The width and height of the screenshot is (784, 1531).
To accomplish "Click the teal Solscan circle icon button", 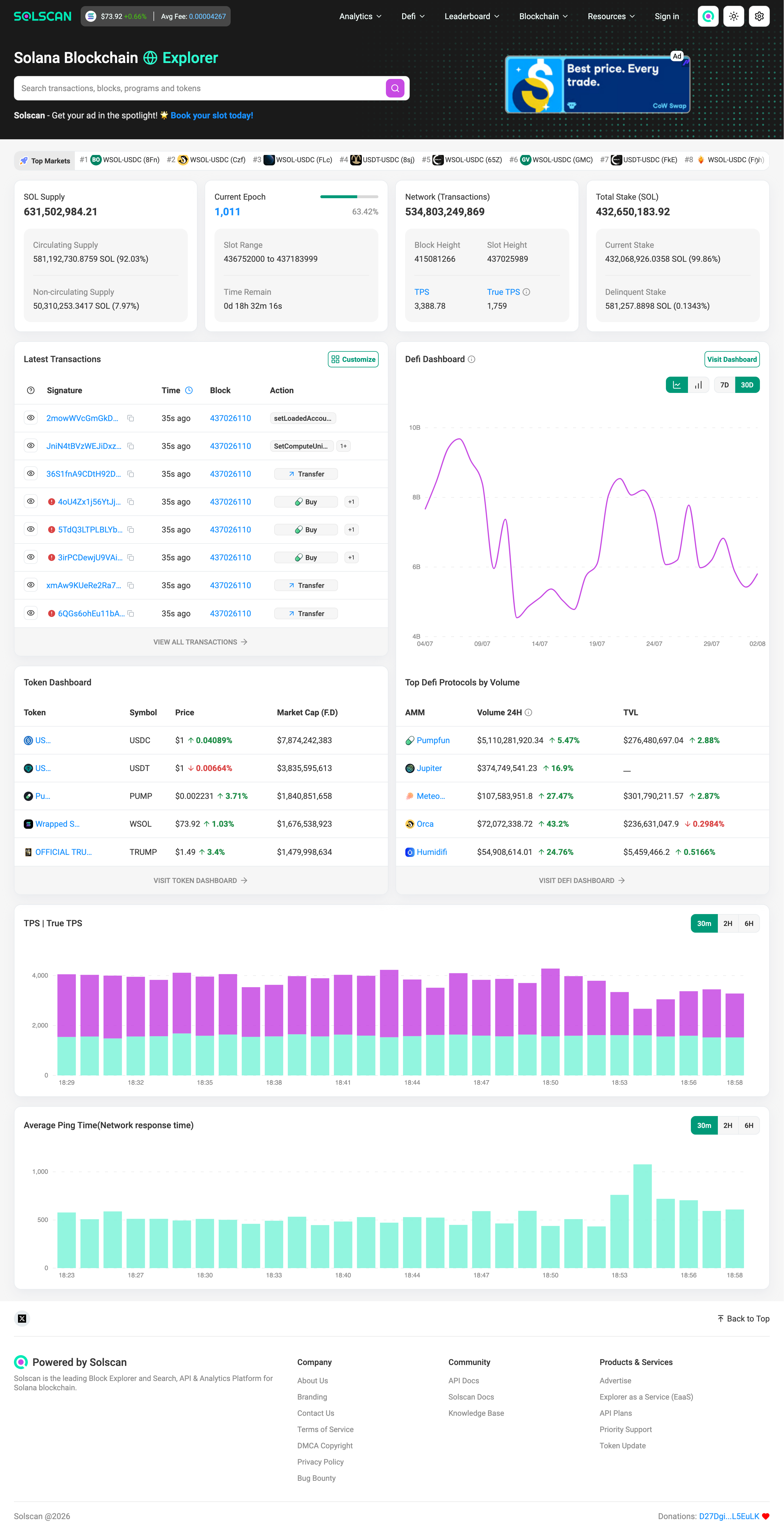I will (x=709, y=17).
